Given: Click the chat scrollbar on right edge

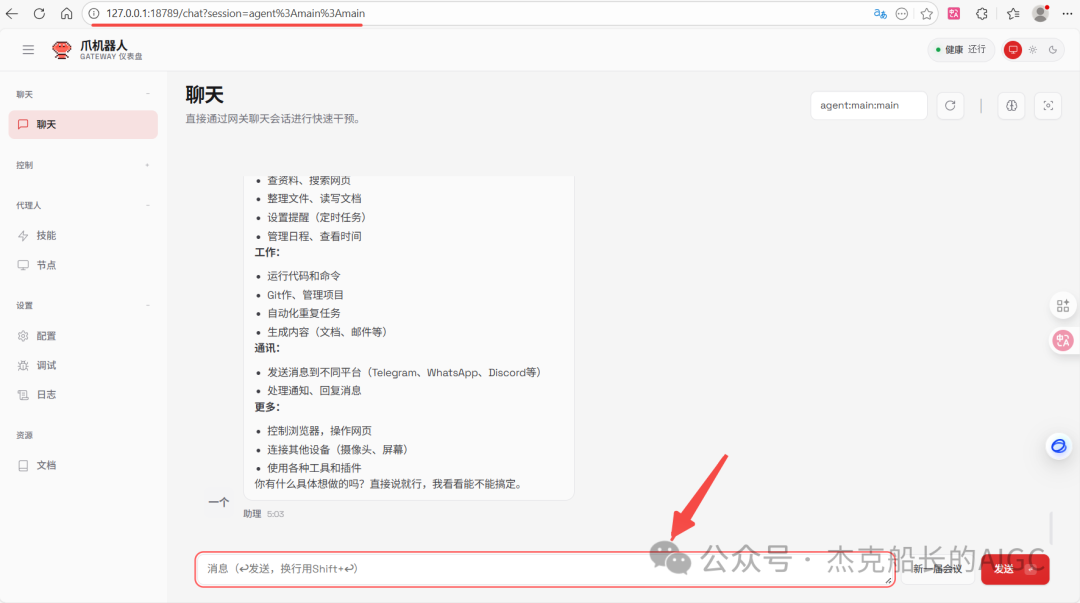Looking at the screenshot, I should 1051,527.
